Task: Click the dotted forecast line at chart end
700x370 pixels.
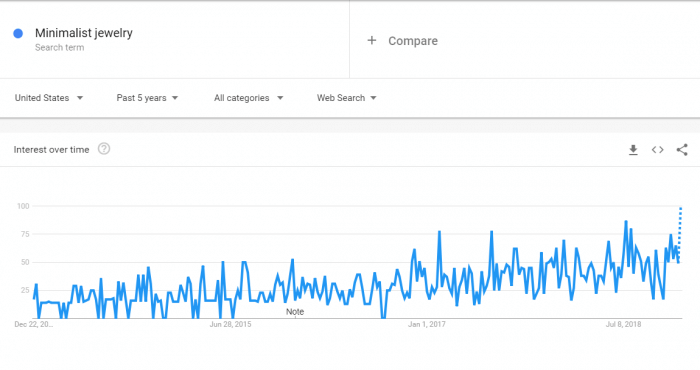Action: [680, 234]
